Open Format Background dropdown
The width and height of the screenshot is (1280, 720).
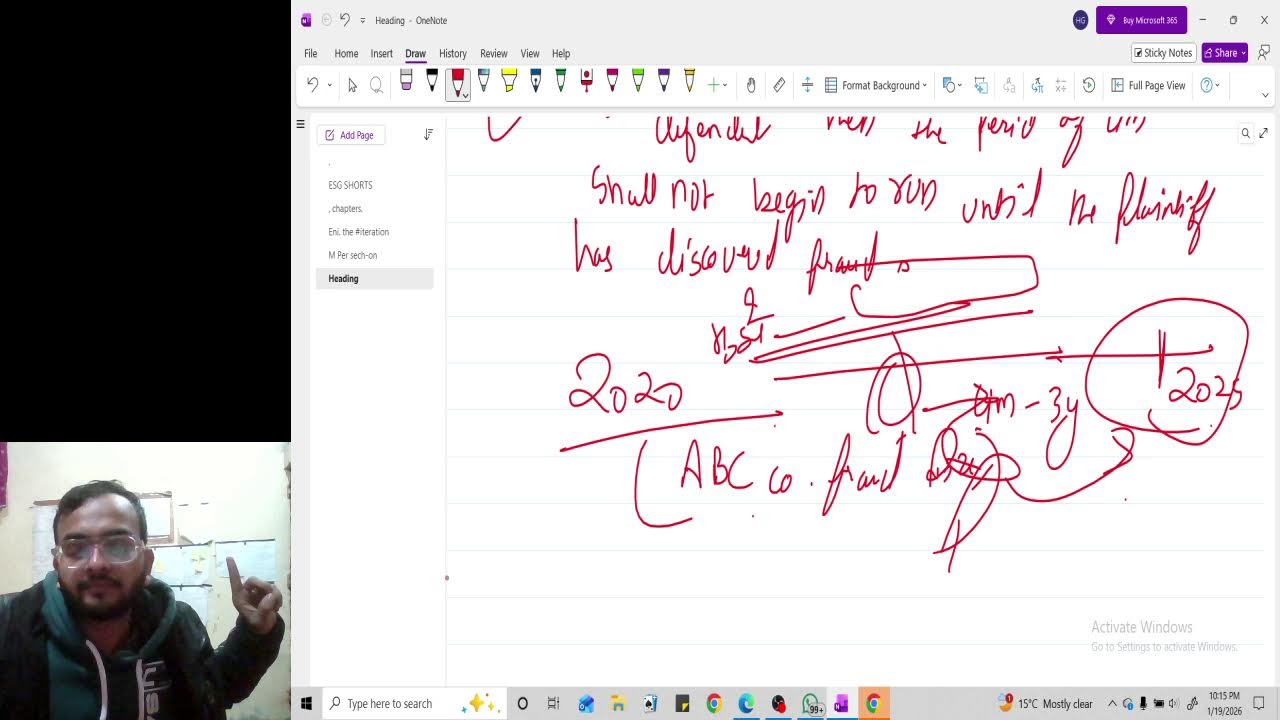click(876, 85)
